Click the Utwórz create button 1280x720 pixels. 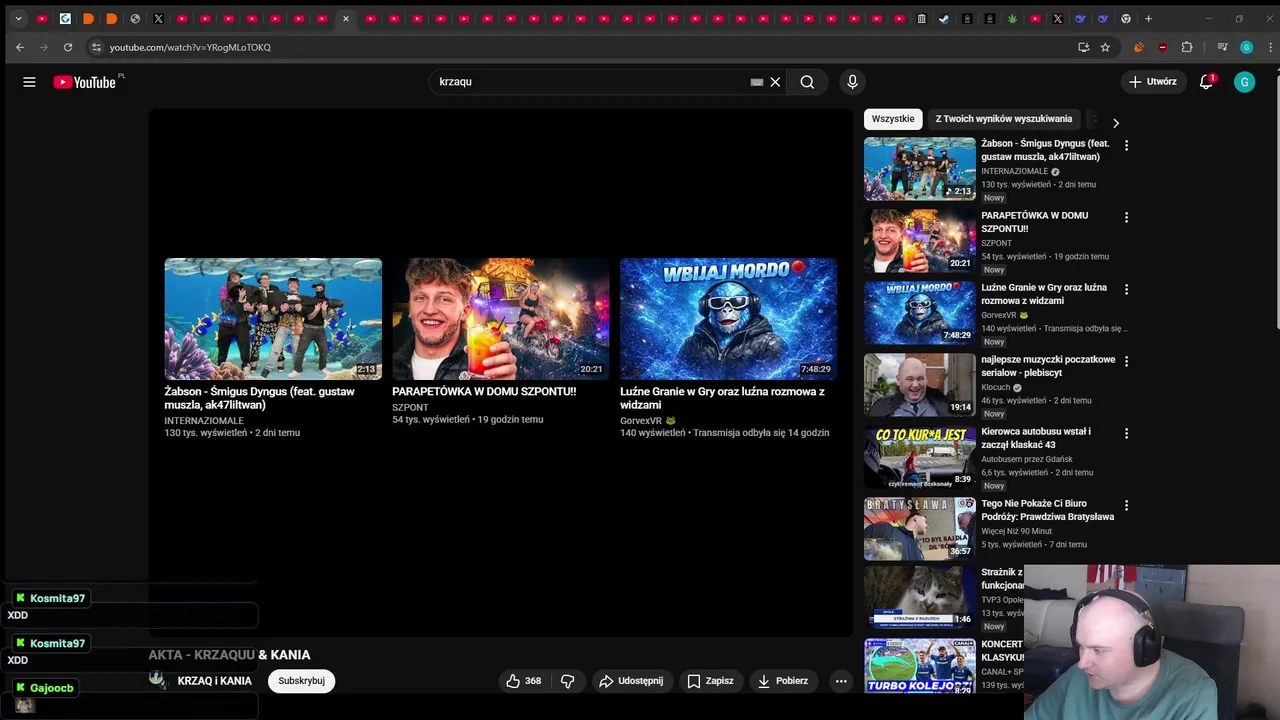pyautogui.click(x=1153, y=82)
